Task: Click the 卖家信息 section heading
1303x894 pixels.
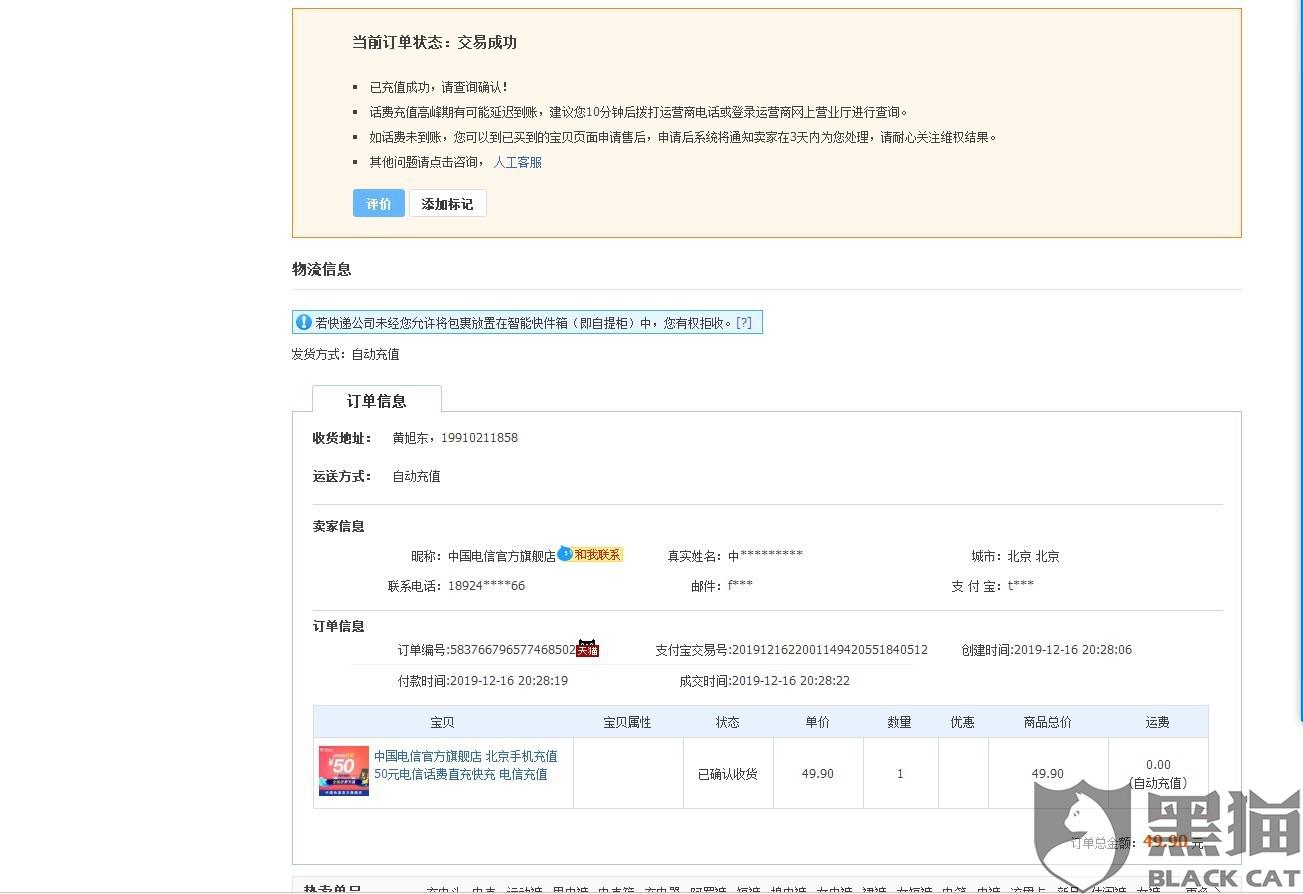Action: tap(338, 526)
